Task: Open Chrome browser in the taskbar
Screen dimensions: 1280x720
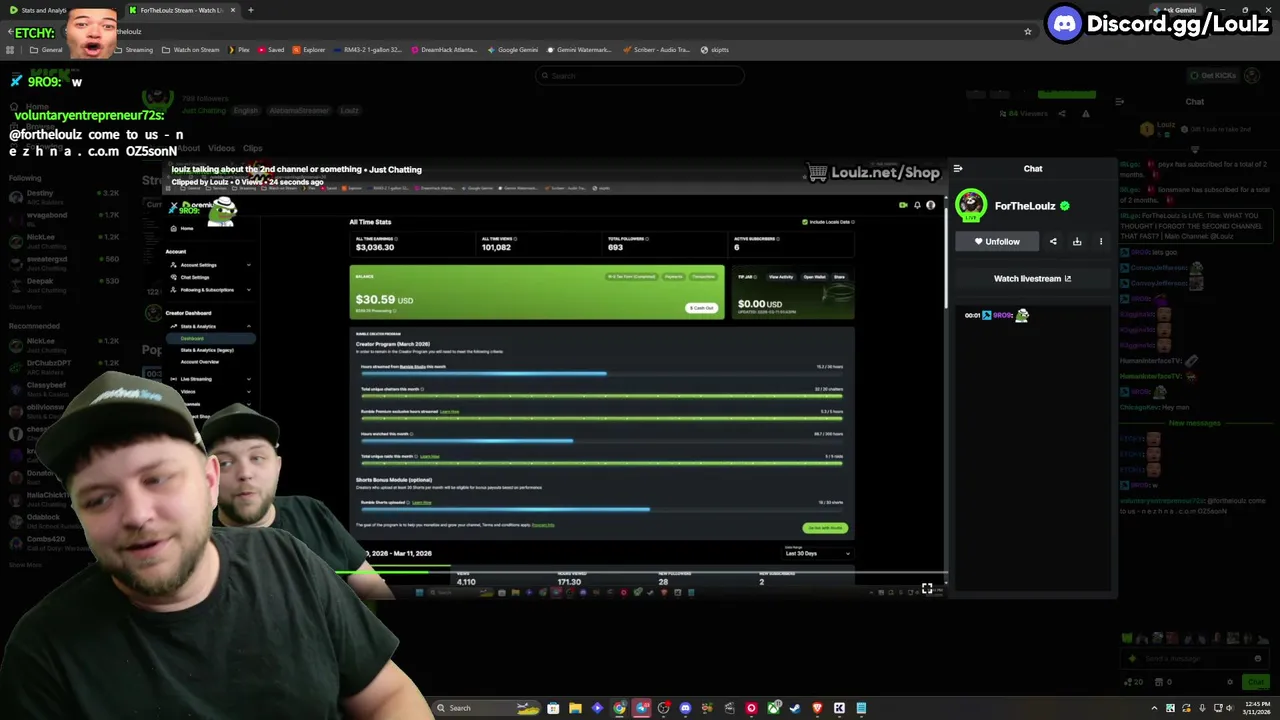Action: point(619,708)
